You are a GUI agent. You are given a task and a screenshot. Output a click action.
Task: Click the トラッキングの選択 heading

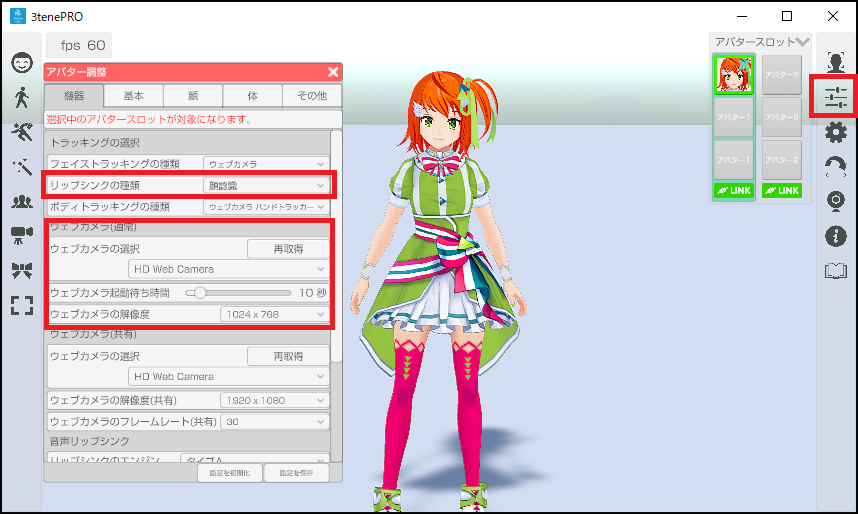click(x=95, y=143)
